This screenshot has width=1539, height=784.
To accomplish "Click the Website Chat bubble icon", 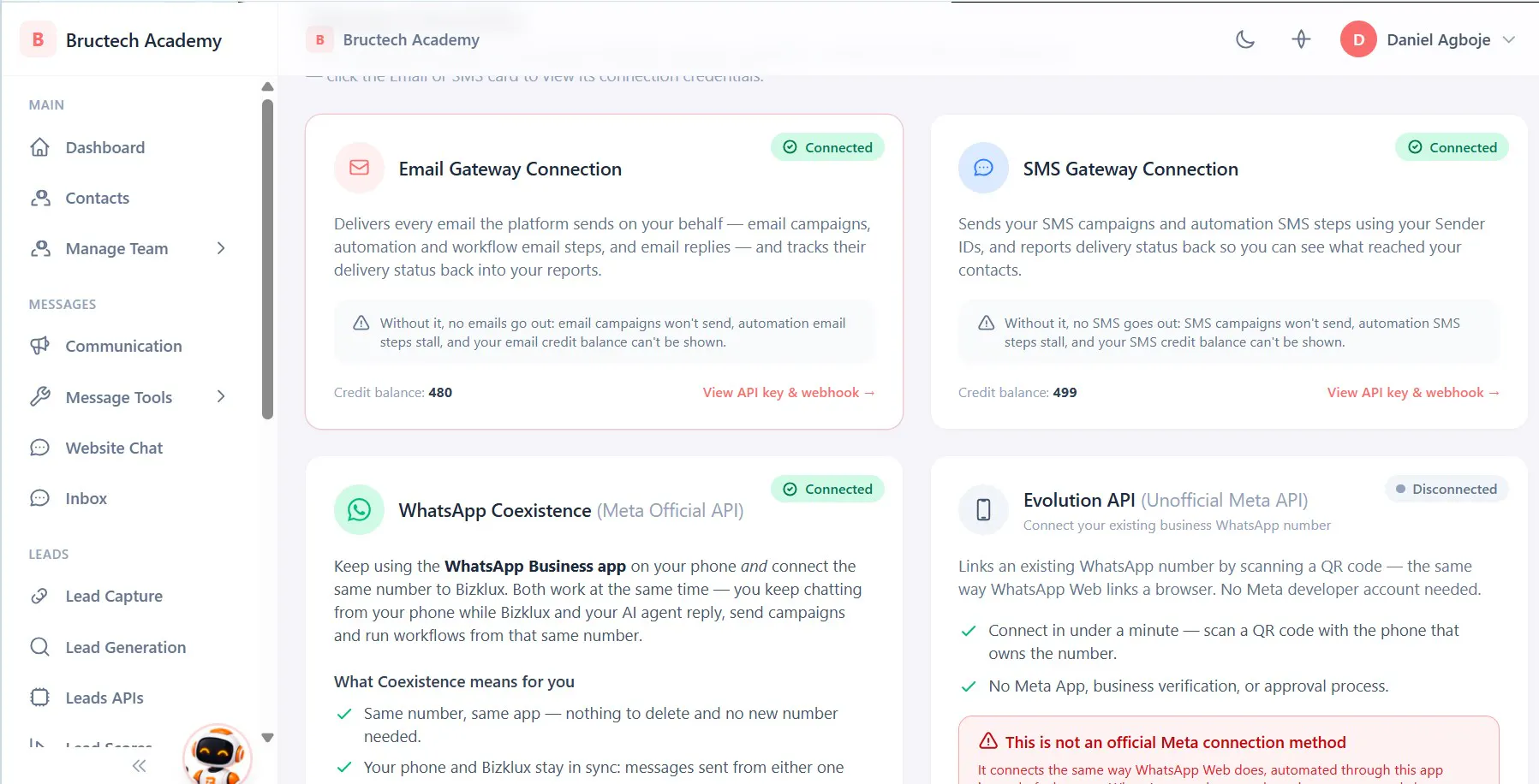I will (40, 448).
